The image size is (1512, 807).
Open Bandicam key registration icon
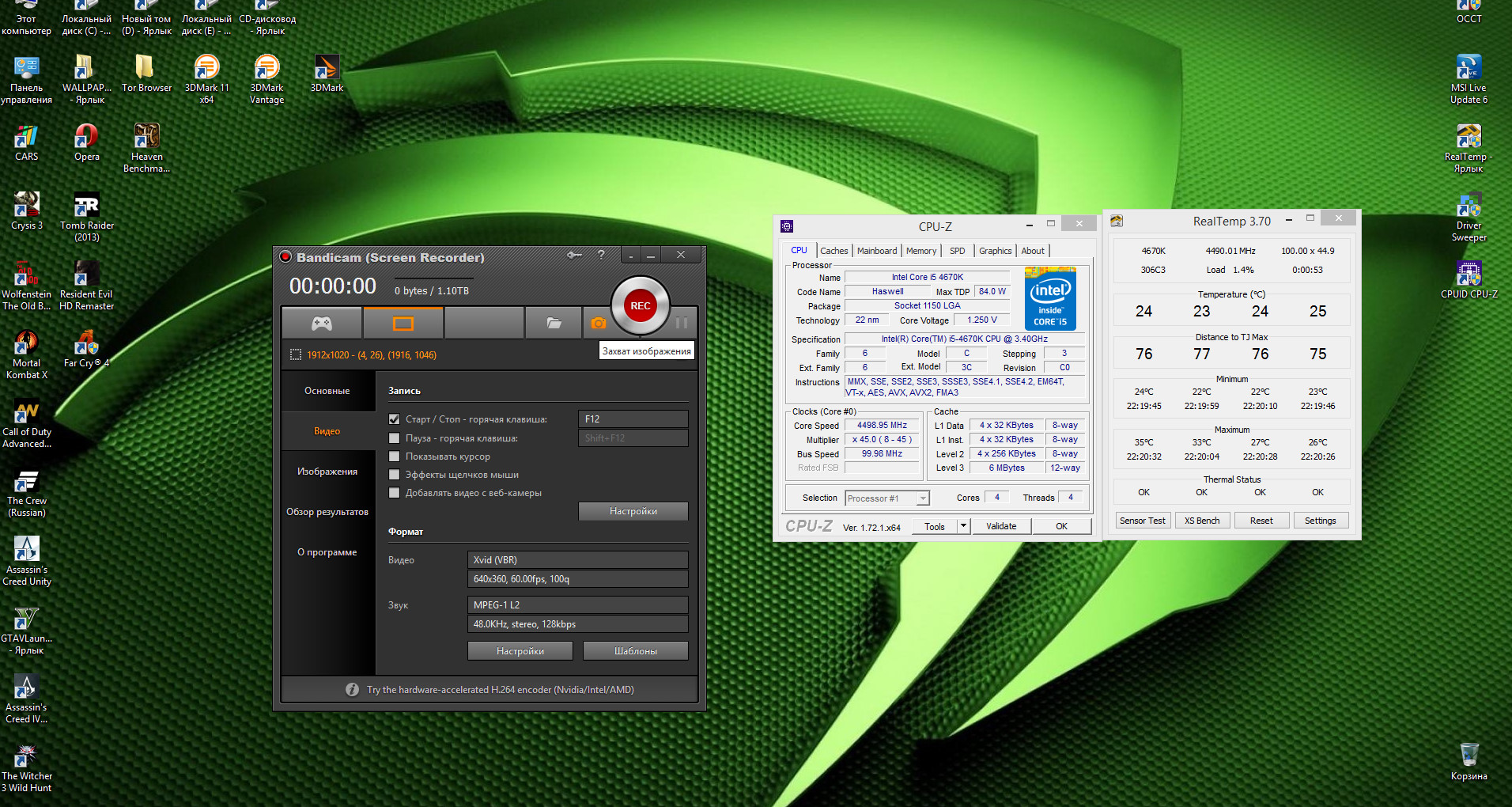575,255
